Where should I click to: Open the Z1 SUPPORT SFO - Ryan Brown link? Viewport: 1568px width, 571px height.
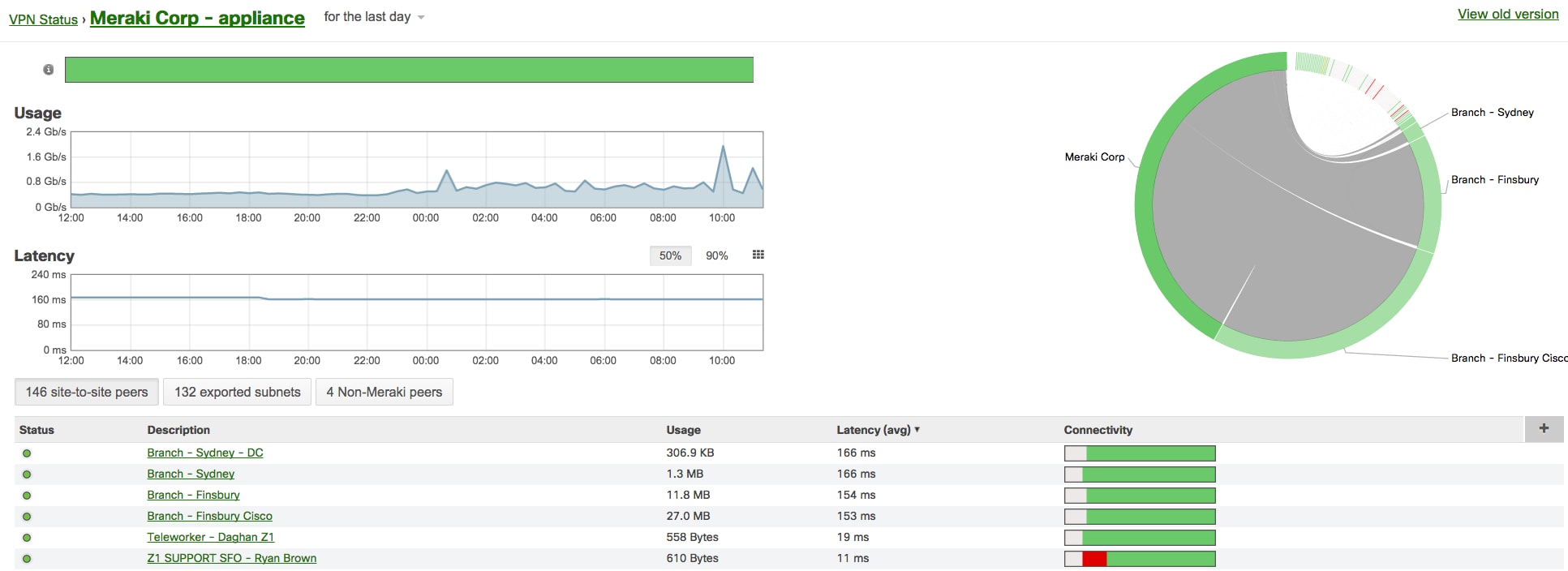(x=232, y=558)
